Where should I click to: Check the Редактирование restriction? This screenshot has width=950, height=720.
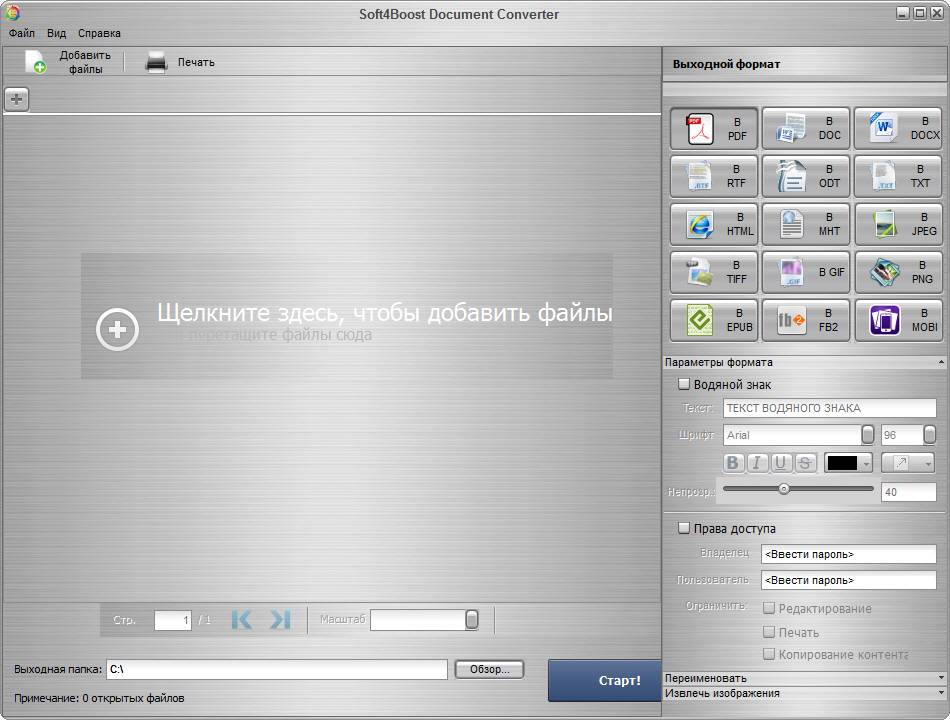point(769,608)
